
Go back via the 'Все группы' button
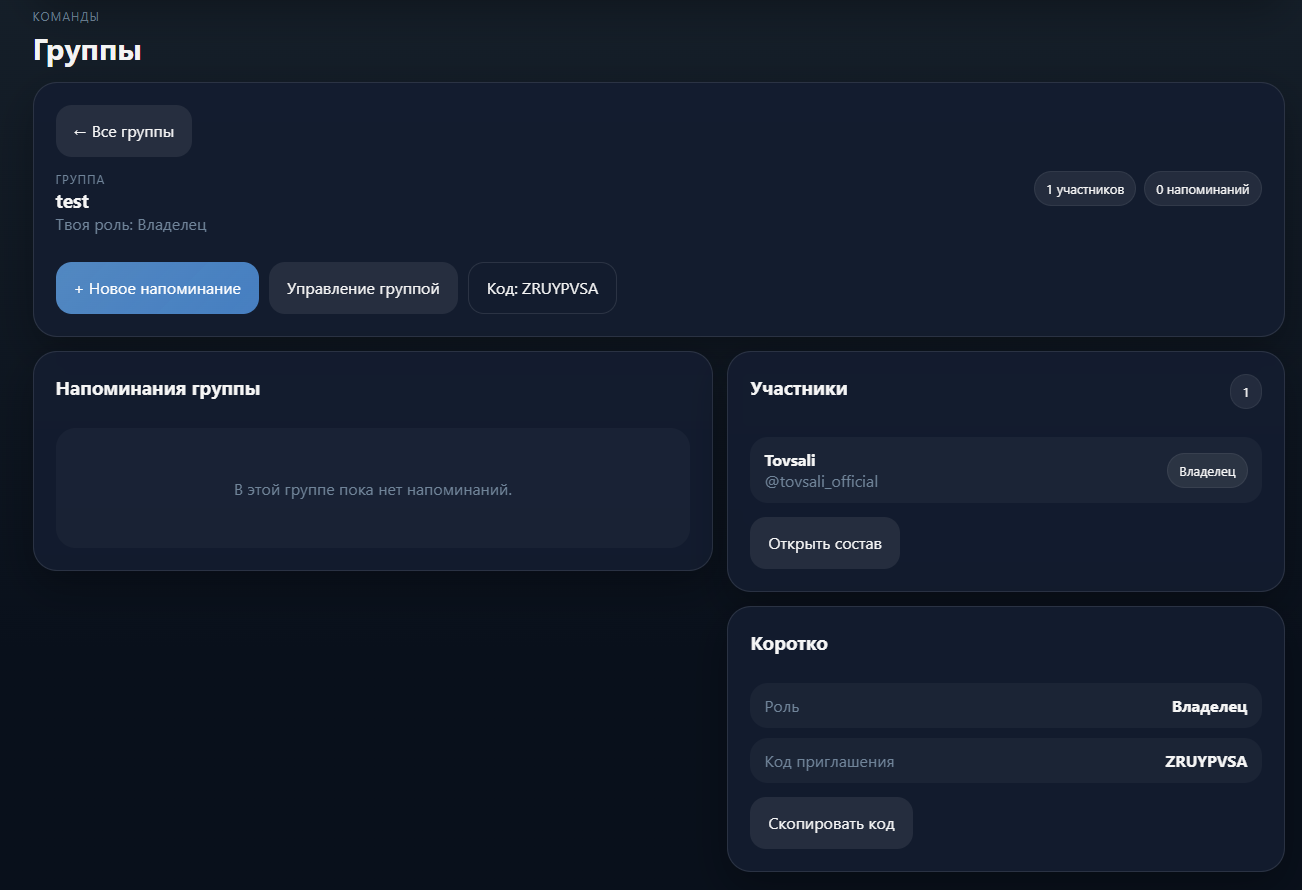pyautogui.click(x=123, y=131)
